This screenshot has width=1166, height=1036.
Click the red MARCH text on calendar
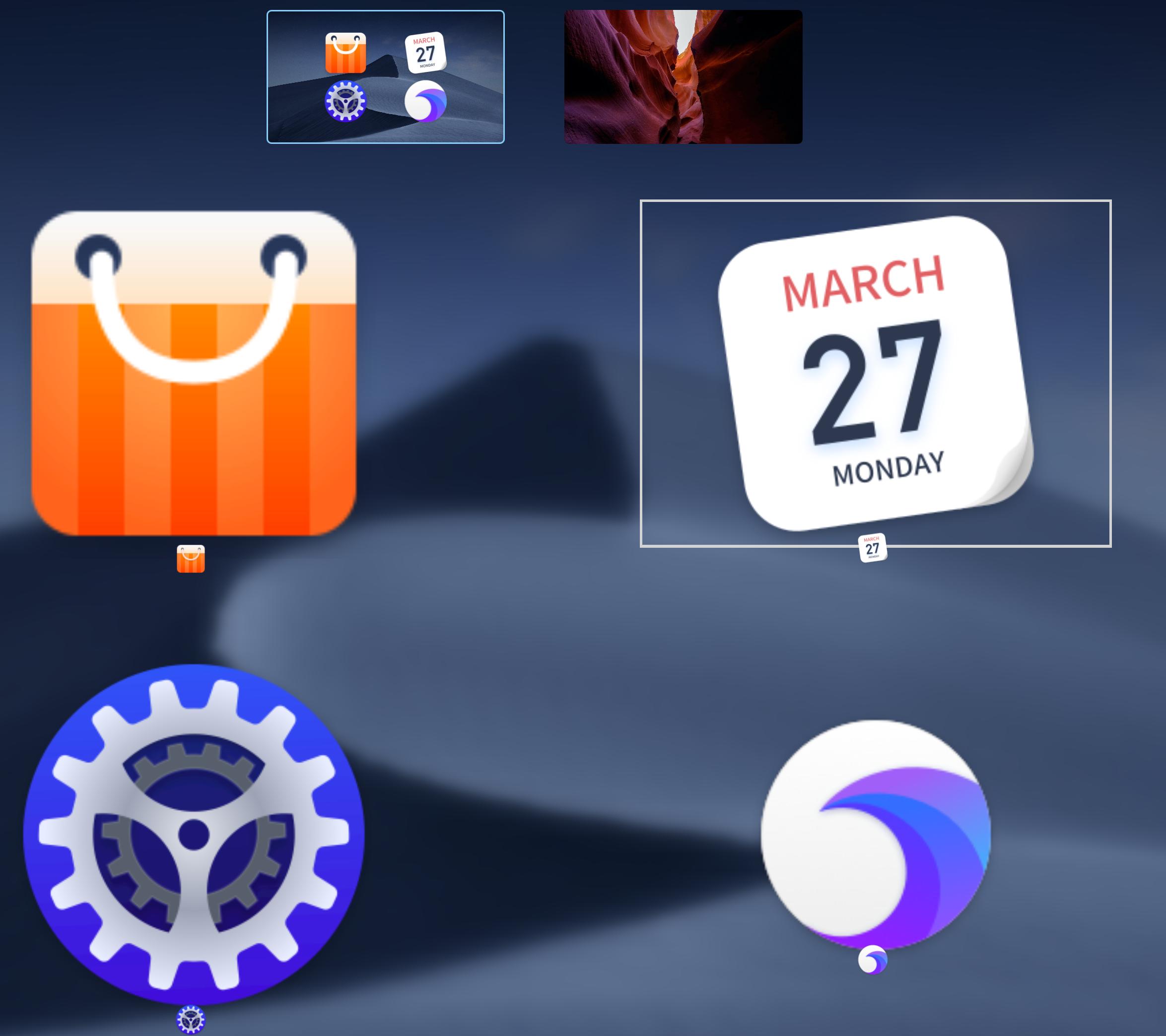pyautogui.click(x=863, y=283)
